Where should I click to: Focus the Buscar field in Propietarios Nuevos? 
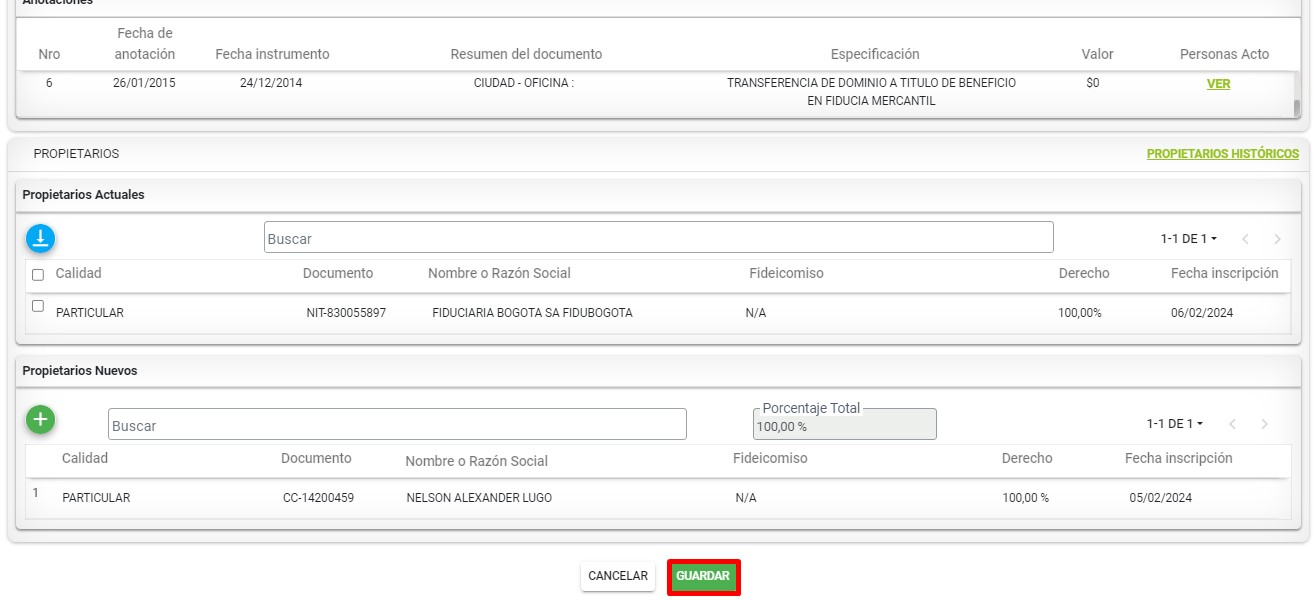[397, 425]
